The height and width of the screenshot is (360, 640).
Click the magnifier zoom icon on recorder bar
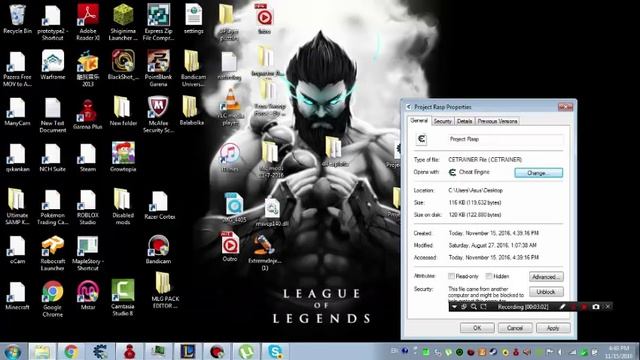pyautogui.click(x=474, y=307)
